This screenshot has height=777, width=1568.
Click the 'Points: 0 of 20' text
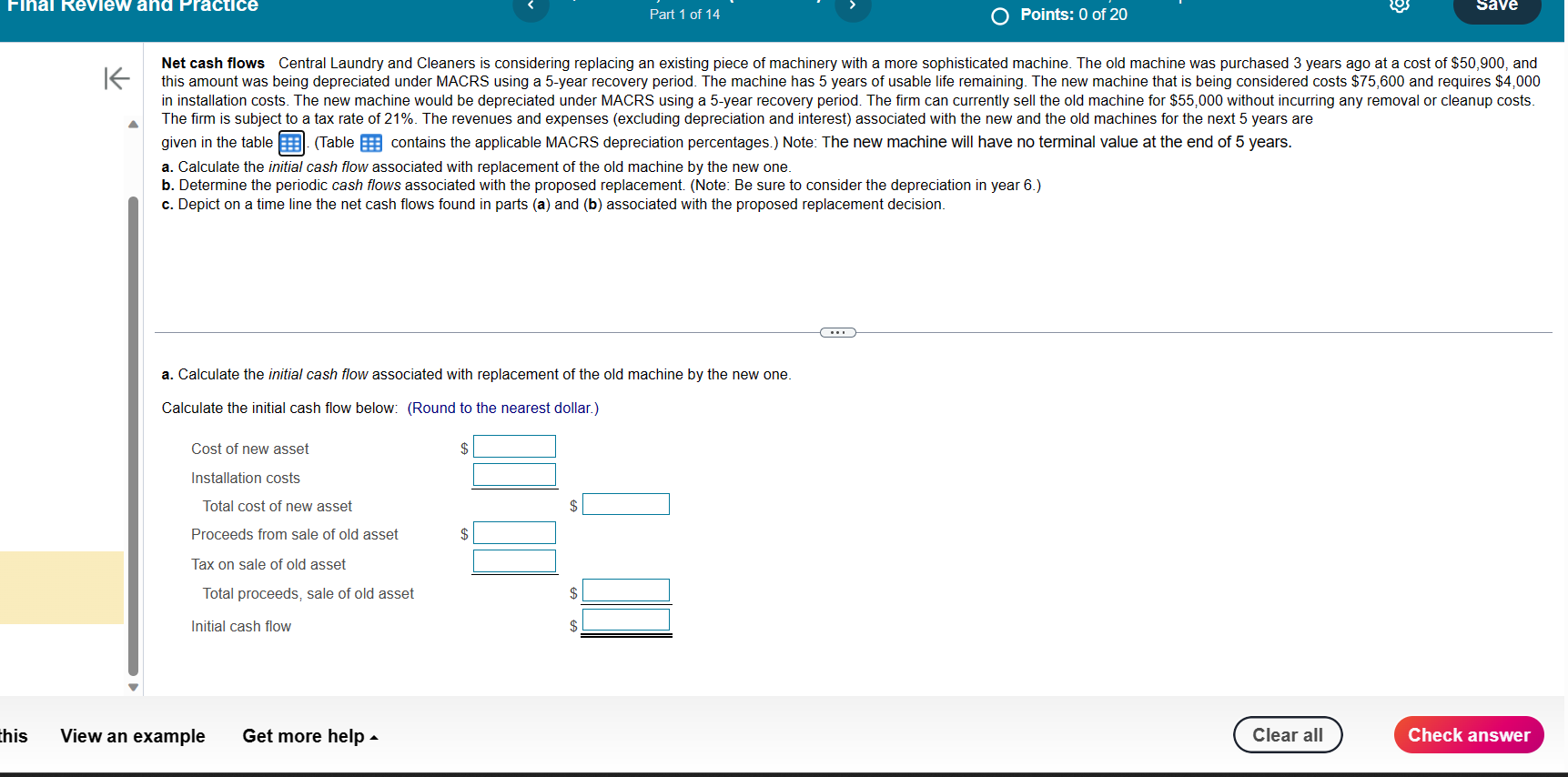(x=1074, y=15)
